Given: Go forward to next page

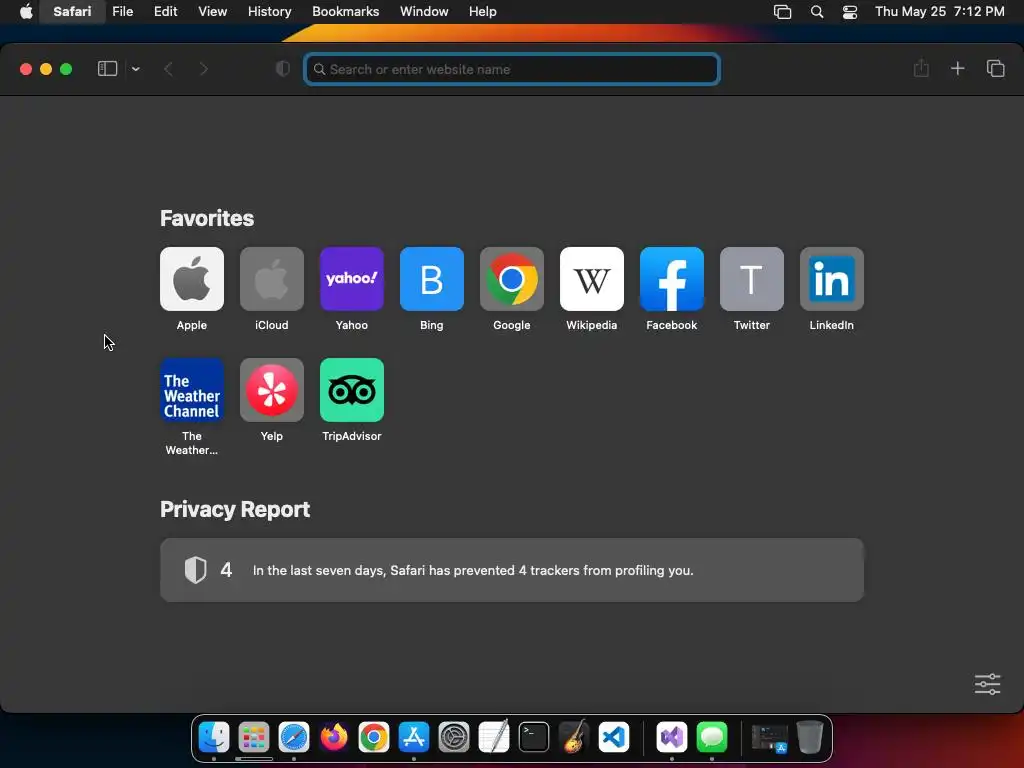Looking at the screenshot, I should pyautogui.click(x=204, y=69).
